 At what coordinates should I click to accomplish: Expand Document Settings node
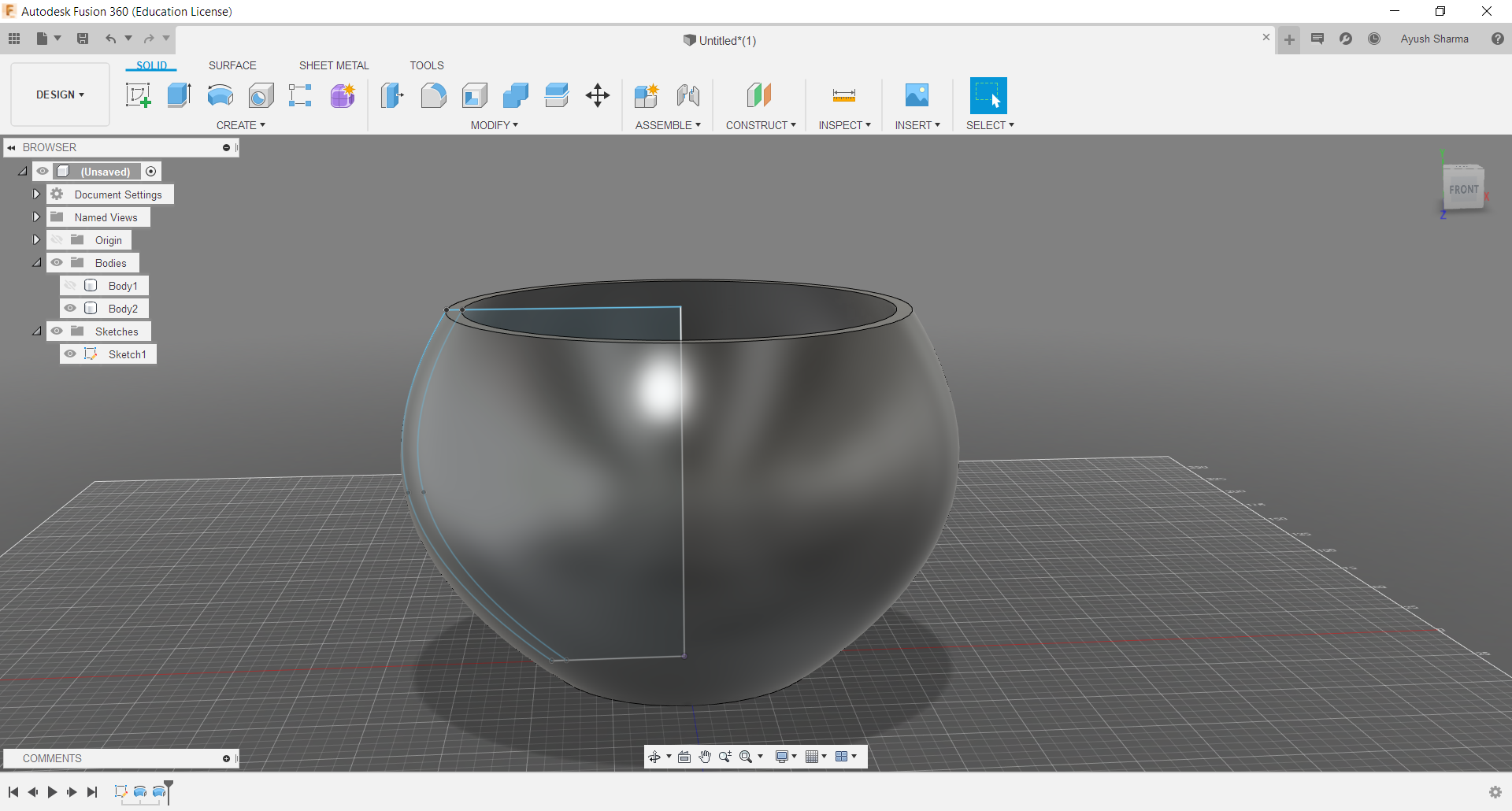(36, 194)
